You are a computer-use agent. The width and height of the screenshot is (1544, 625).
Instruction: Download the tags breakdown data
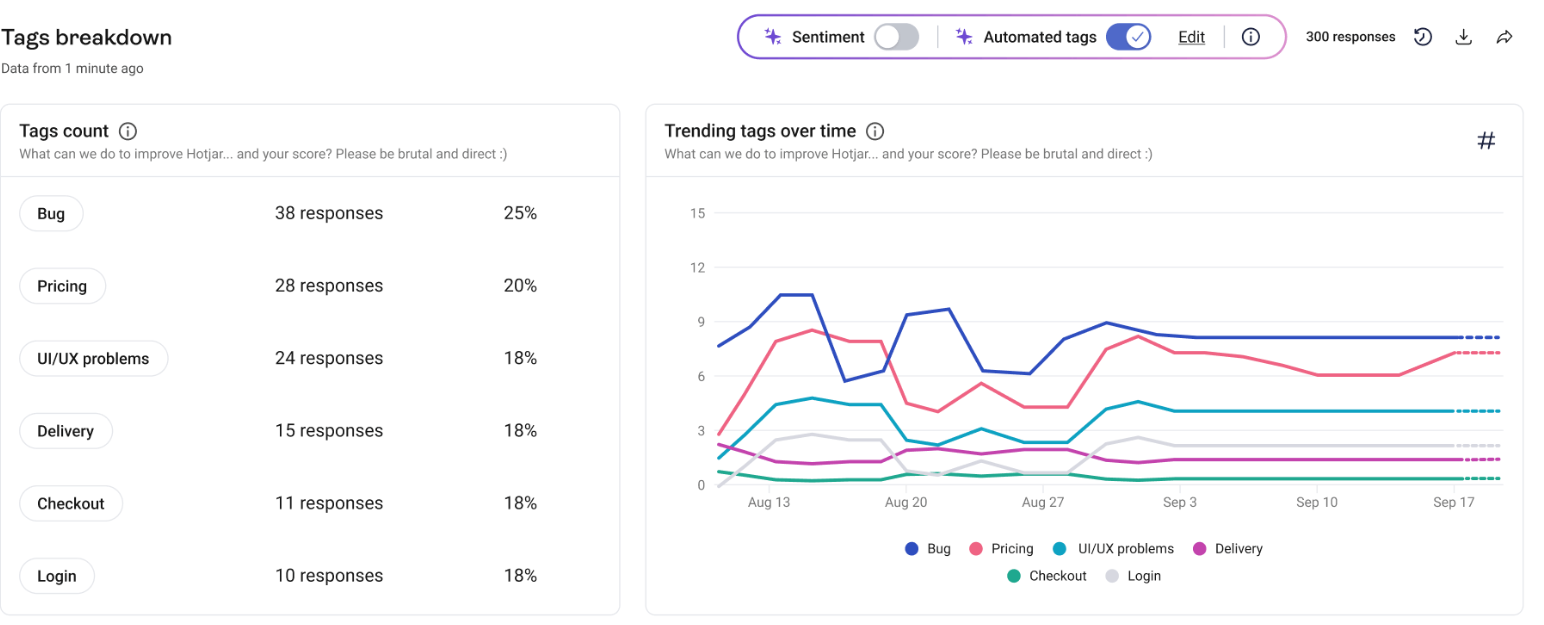pyautogui.click(x=1463, y=36)
